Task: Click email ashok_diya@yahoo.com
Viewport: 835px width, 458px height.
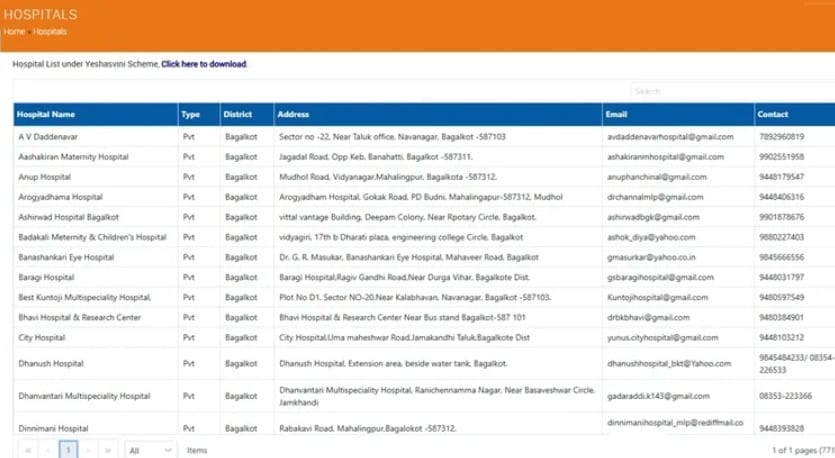Action: pos(651,238)
